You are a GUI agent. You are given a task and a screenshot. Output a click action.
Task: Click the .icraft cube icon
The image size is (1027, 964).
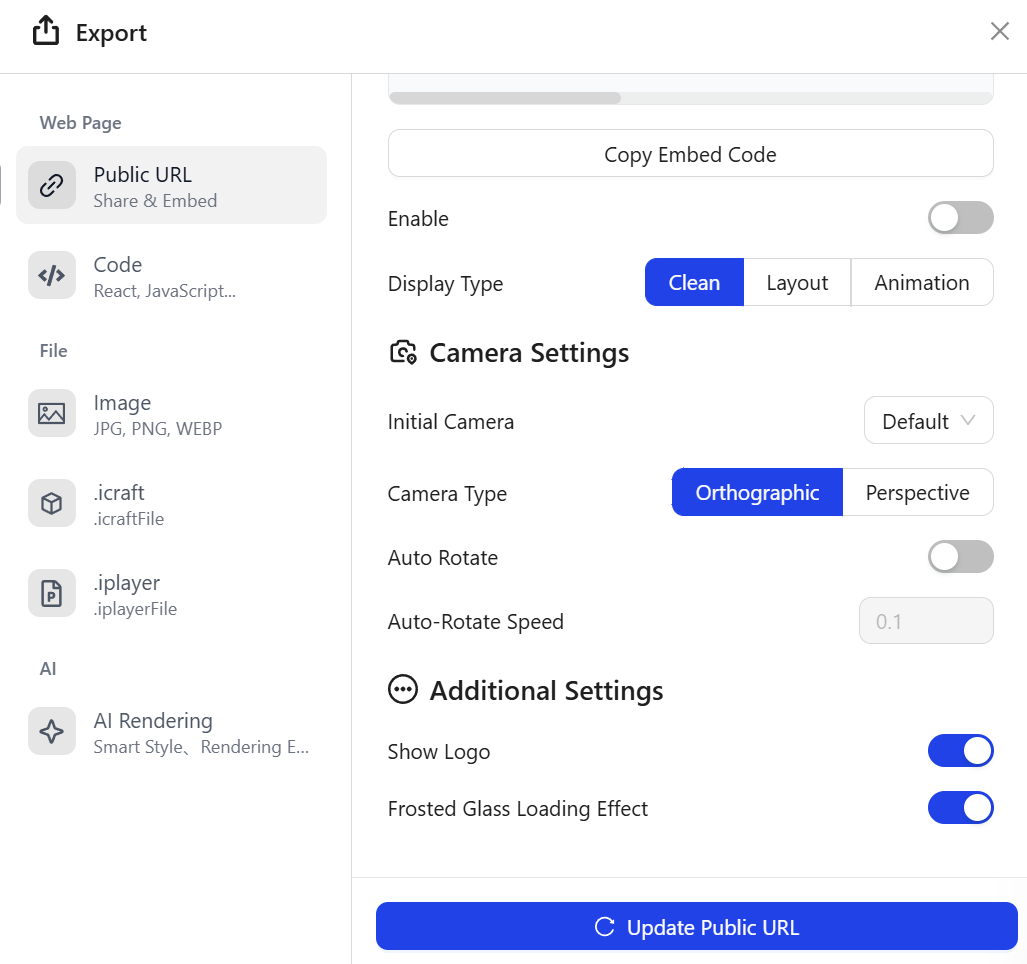[x=52, y=503]
